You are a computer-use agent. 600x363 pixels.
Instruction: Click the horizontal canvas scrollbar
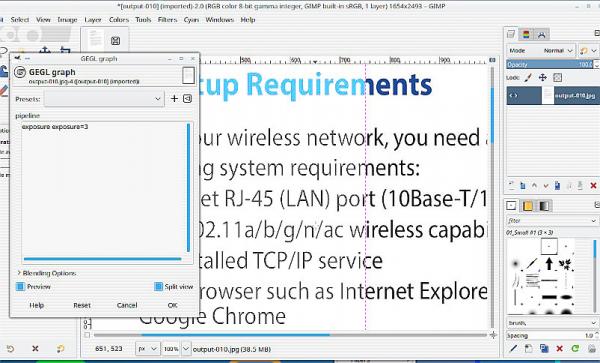pyautogui.click(x=290, y=335)
